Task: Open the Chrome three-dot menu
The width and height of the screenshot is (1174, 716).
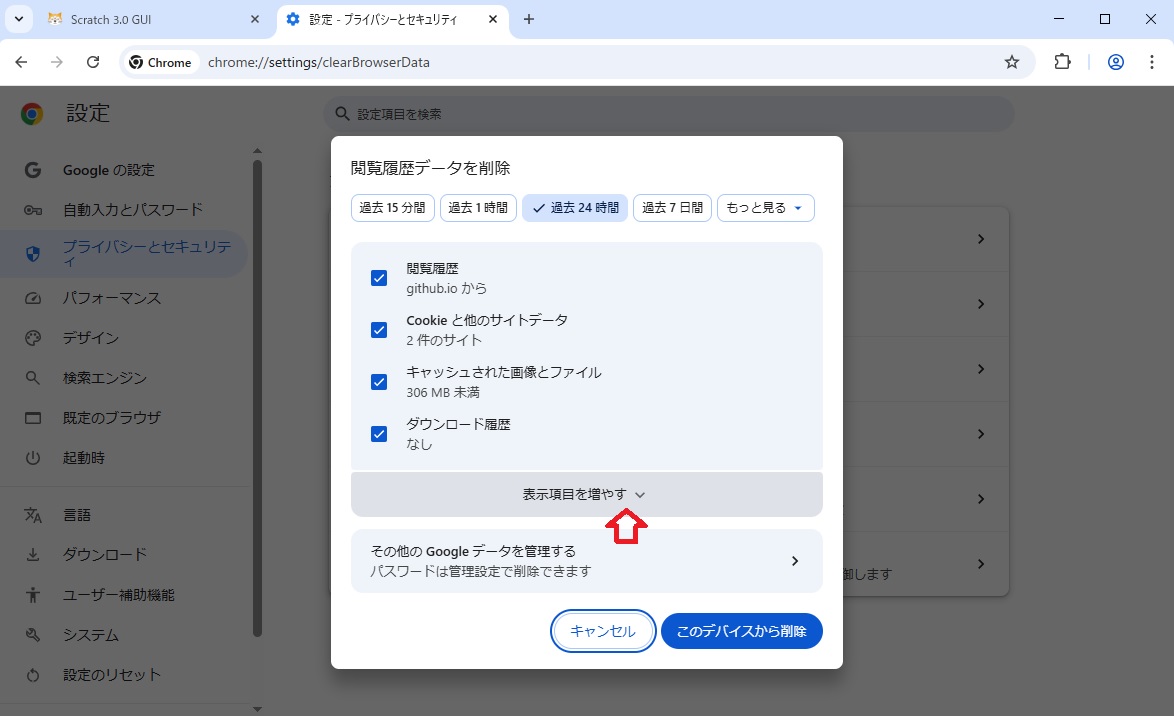Action: [x=1153, y=62]
